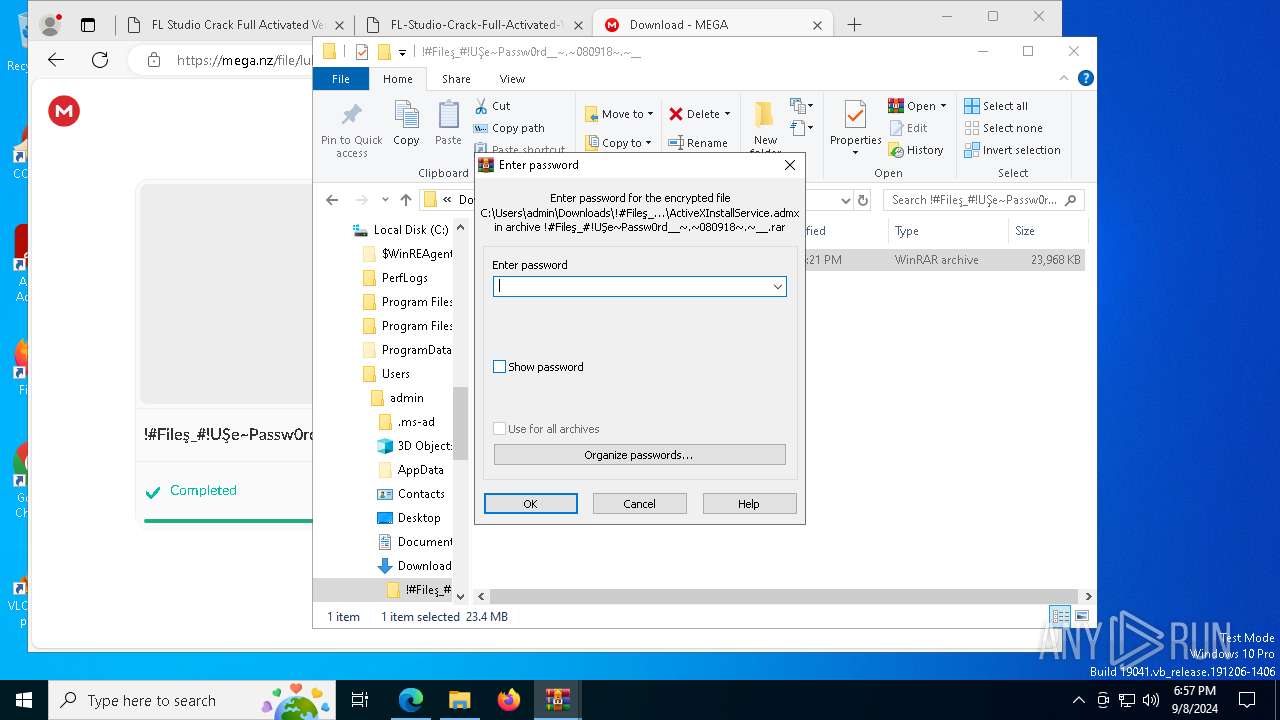This screenshot has width=1280, height=720.
Task: Click Pin to Quick access icon
Action: pos(351,115)
